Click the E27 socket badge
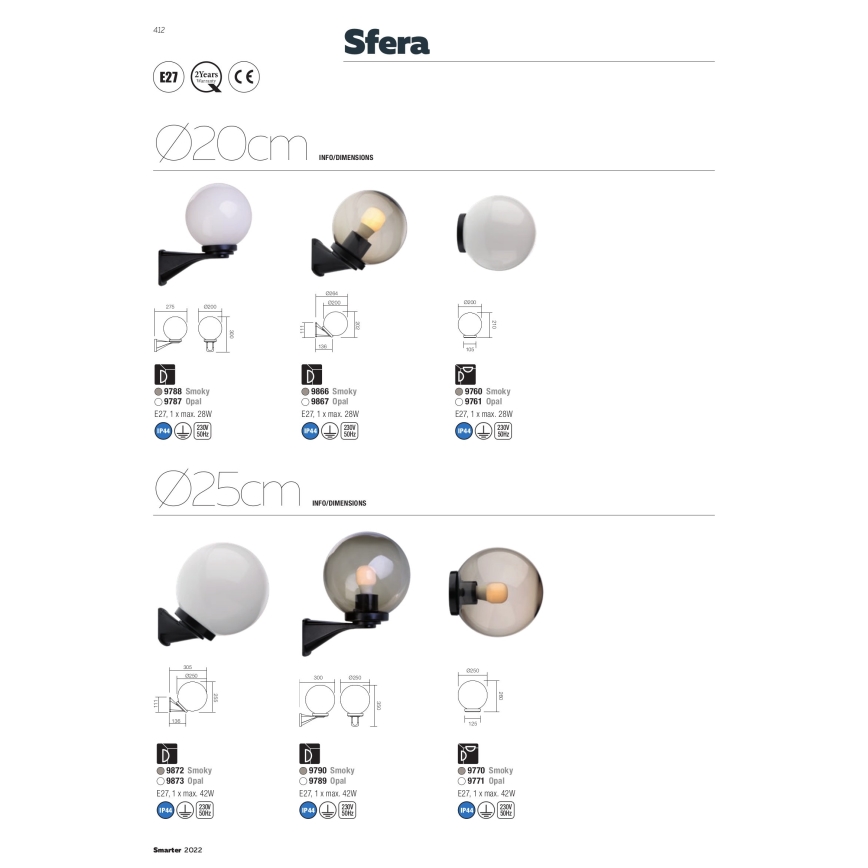Viewport: 868px width, 868px height. pyautogui.click(x=170, y=78)
